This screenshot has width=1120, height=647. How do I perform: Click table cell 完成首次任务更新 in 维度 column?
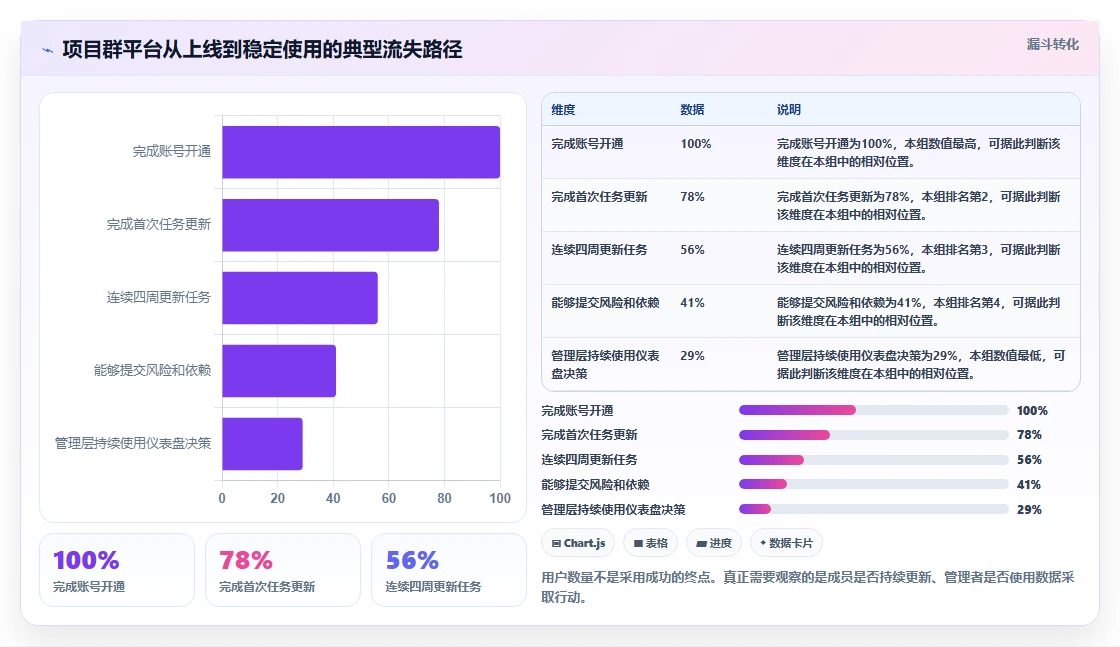(599, 196)
